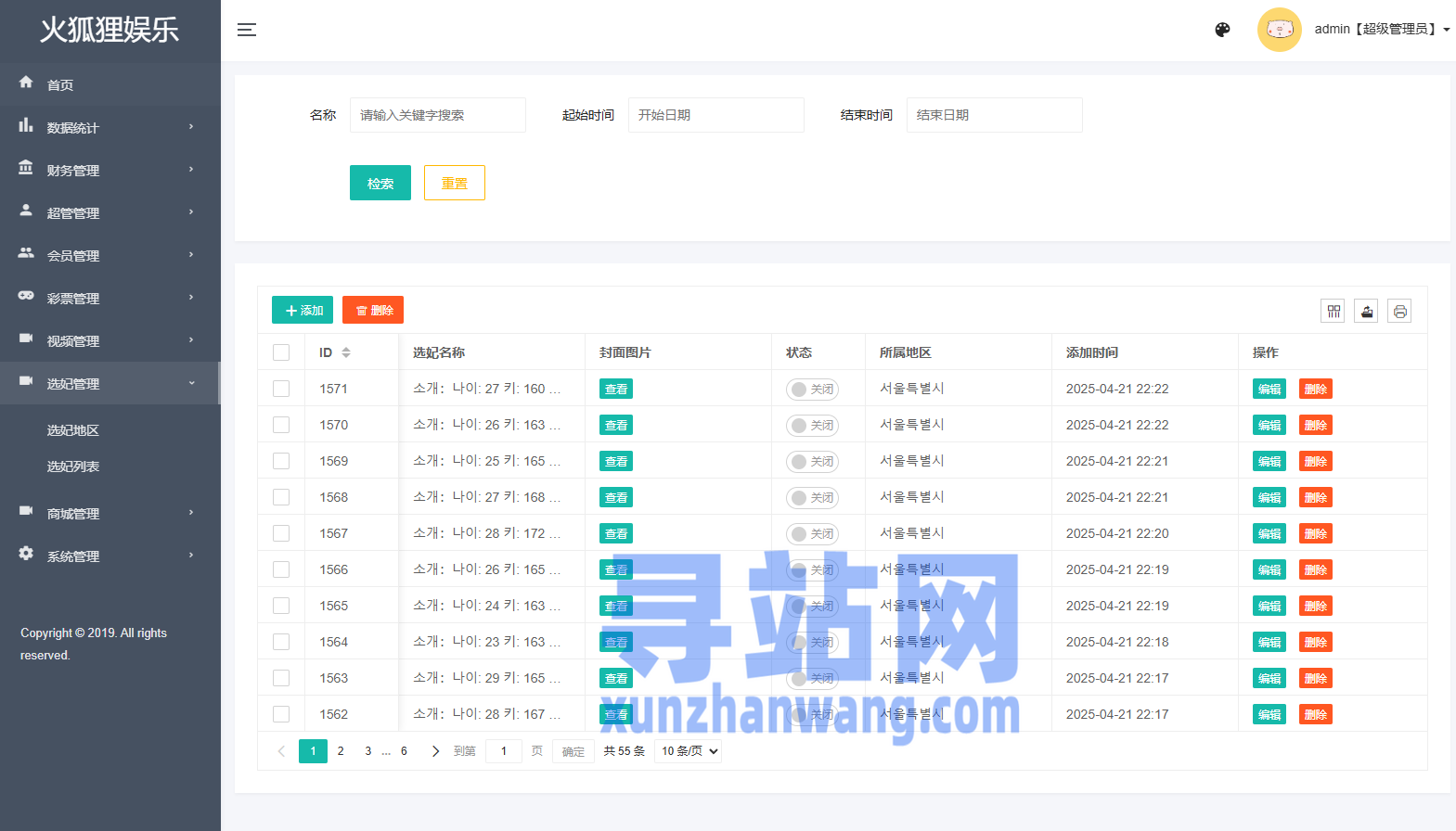Go to page 6 of the table
This screenshot has height=831, width=1456.
(x=404, y=751)
